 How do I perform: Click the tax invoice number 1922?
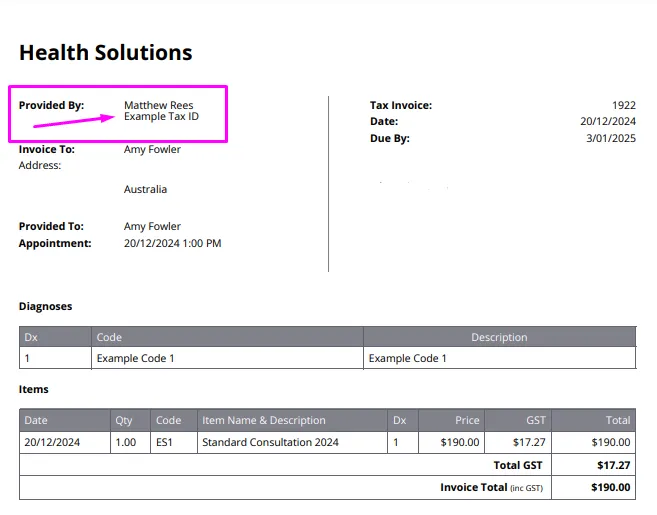coord(624,105)
